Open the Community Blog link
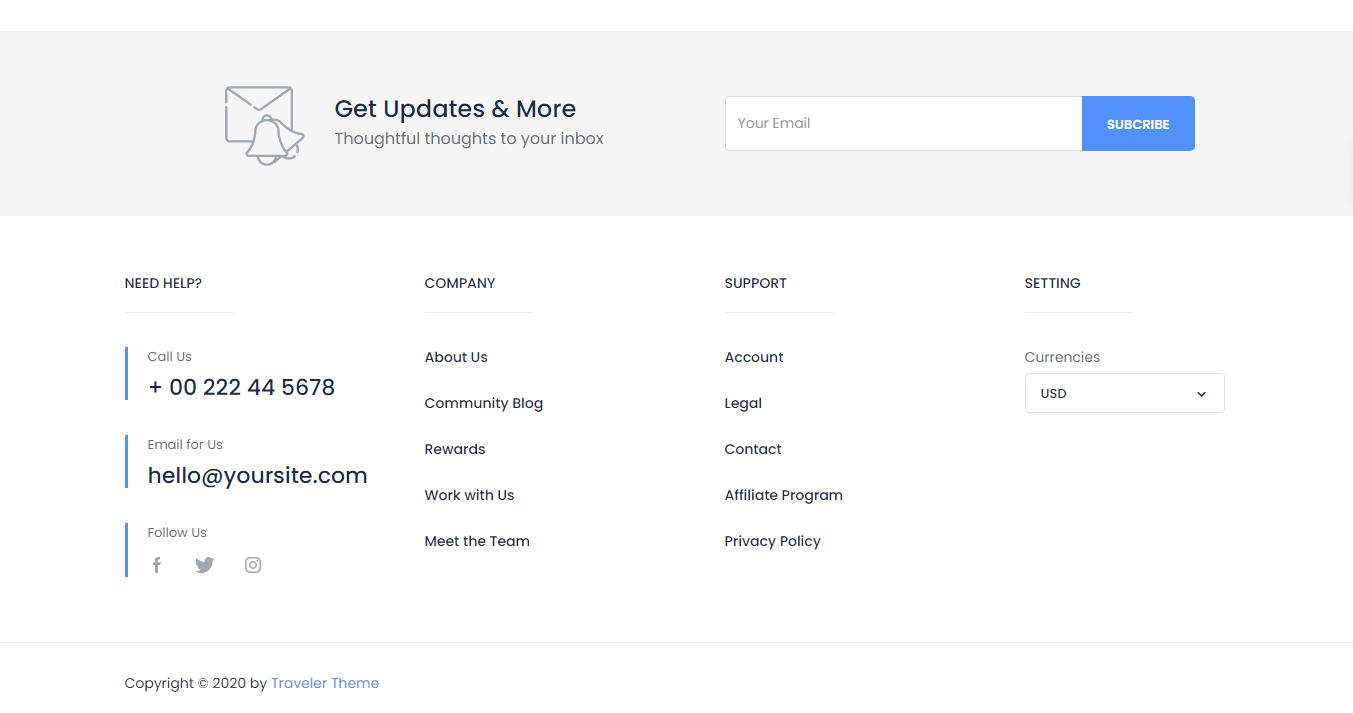 click(484, 403)
